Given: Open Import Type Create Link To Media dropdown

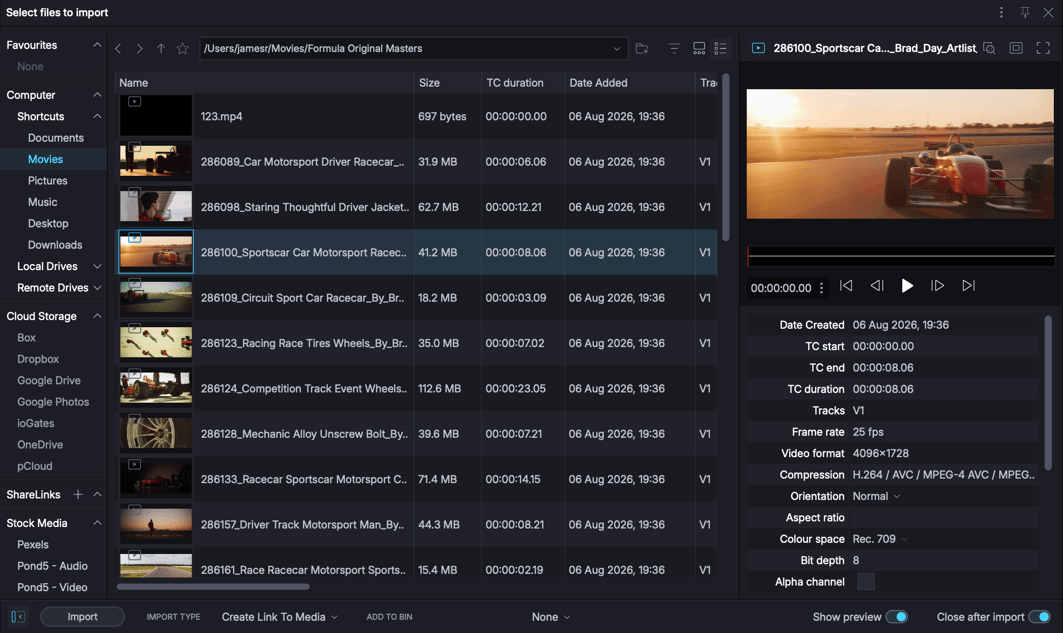Looking at the screenshot, I should 279,617.
